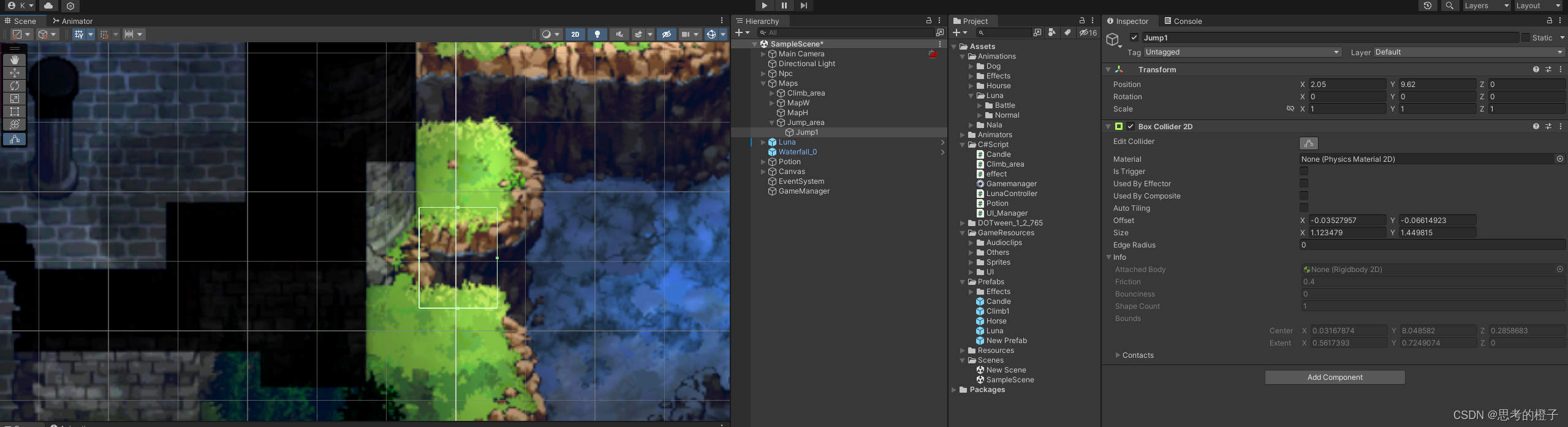Click the Play button
The height and width of the screenshot is (427, 1568).
point(764,6)
